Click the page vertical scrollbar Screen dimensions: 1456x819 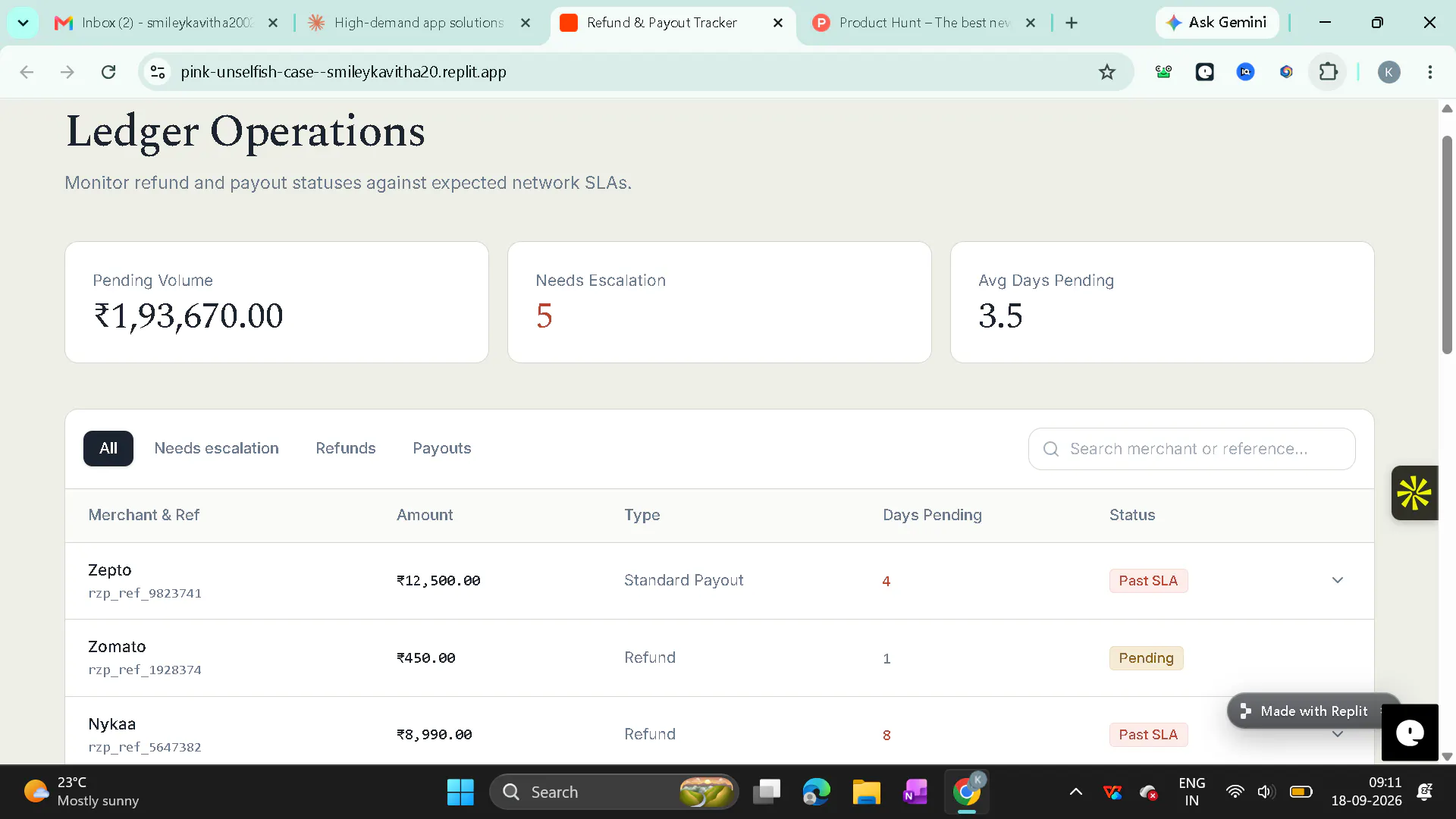point(1447,245)
